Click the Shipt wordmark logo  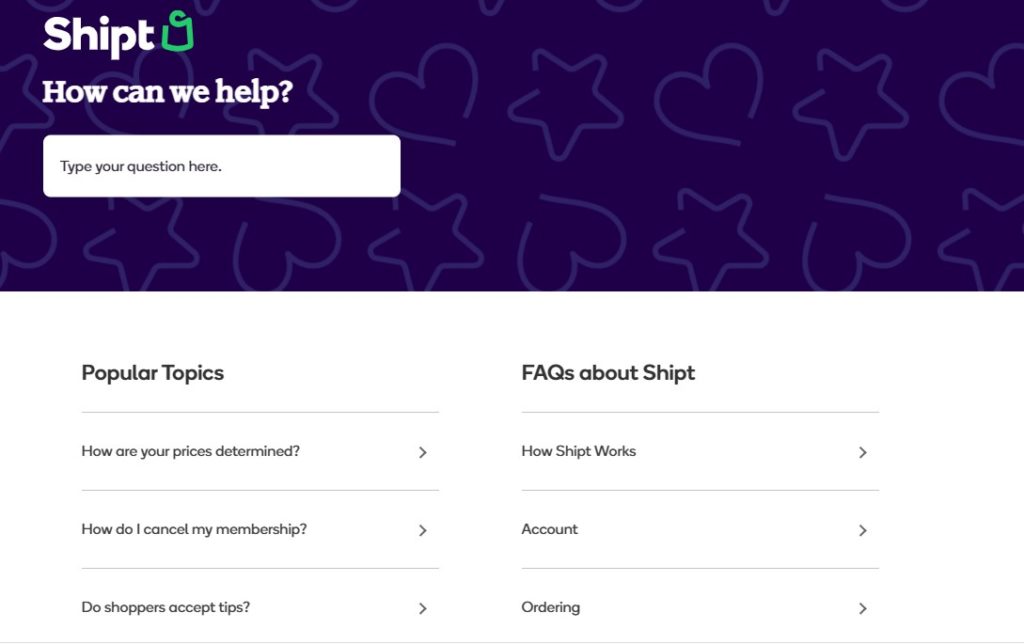pos(98,36)
